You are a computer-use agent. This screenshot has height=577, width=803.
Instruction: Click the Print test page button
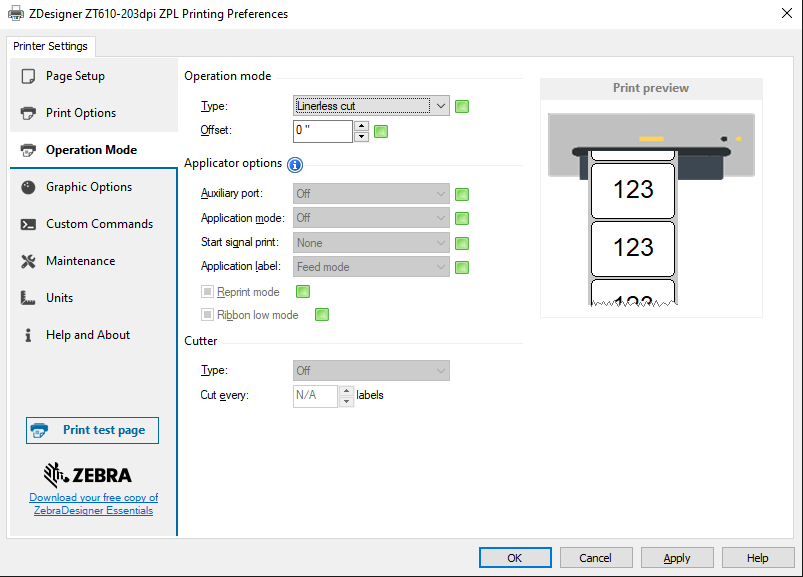pos(92,430)
